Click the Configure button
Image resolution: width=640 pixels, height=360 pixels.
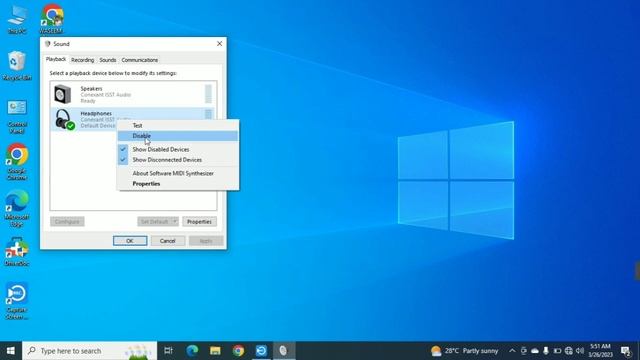coord(67,222)
